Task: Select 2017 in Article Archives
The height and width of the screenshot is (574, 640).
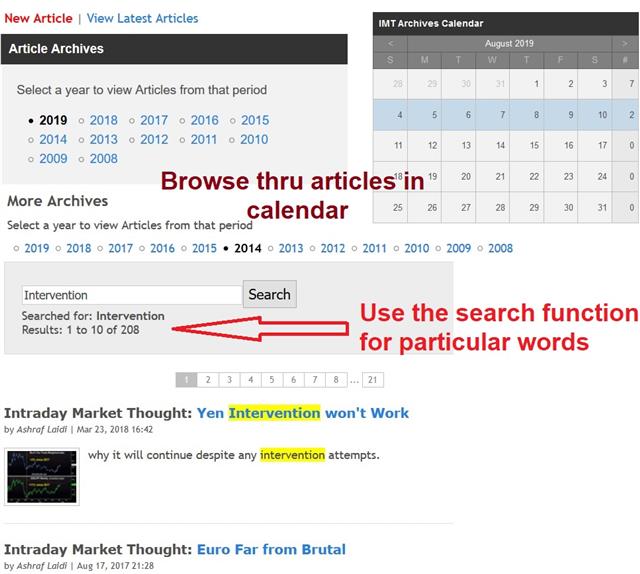Action: coord(154,120)
